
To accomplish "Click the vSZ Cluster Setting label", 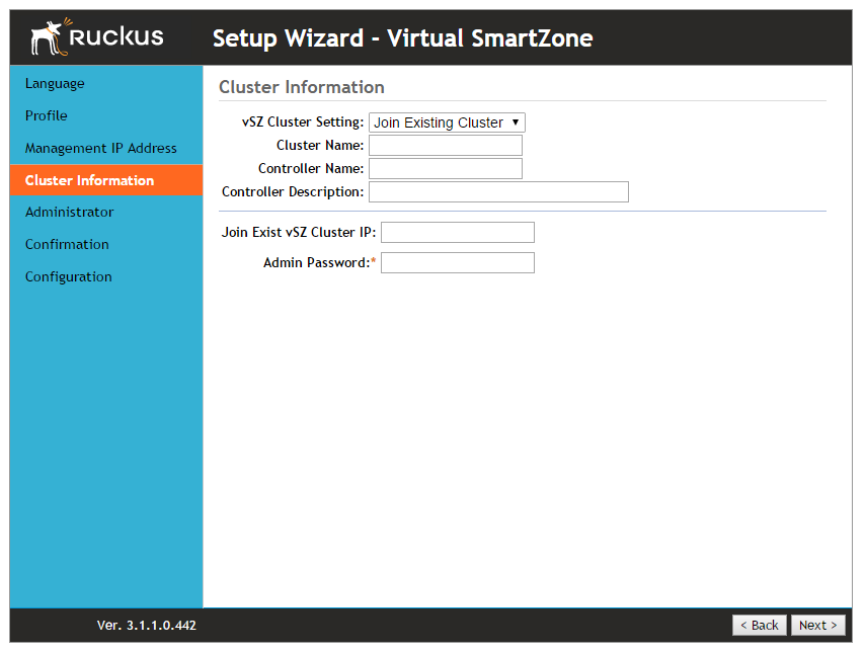I will coord(303,122).
